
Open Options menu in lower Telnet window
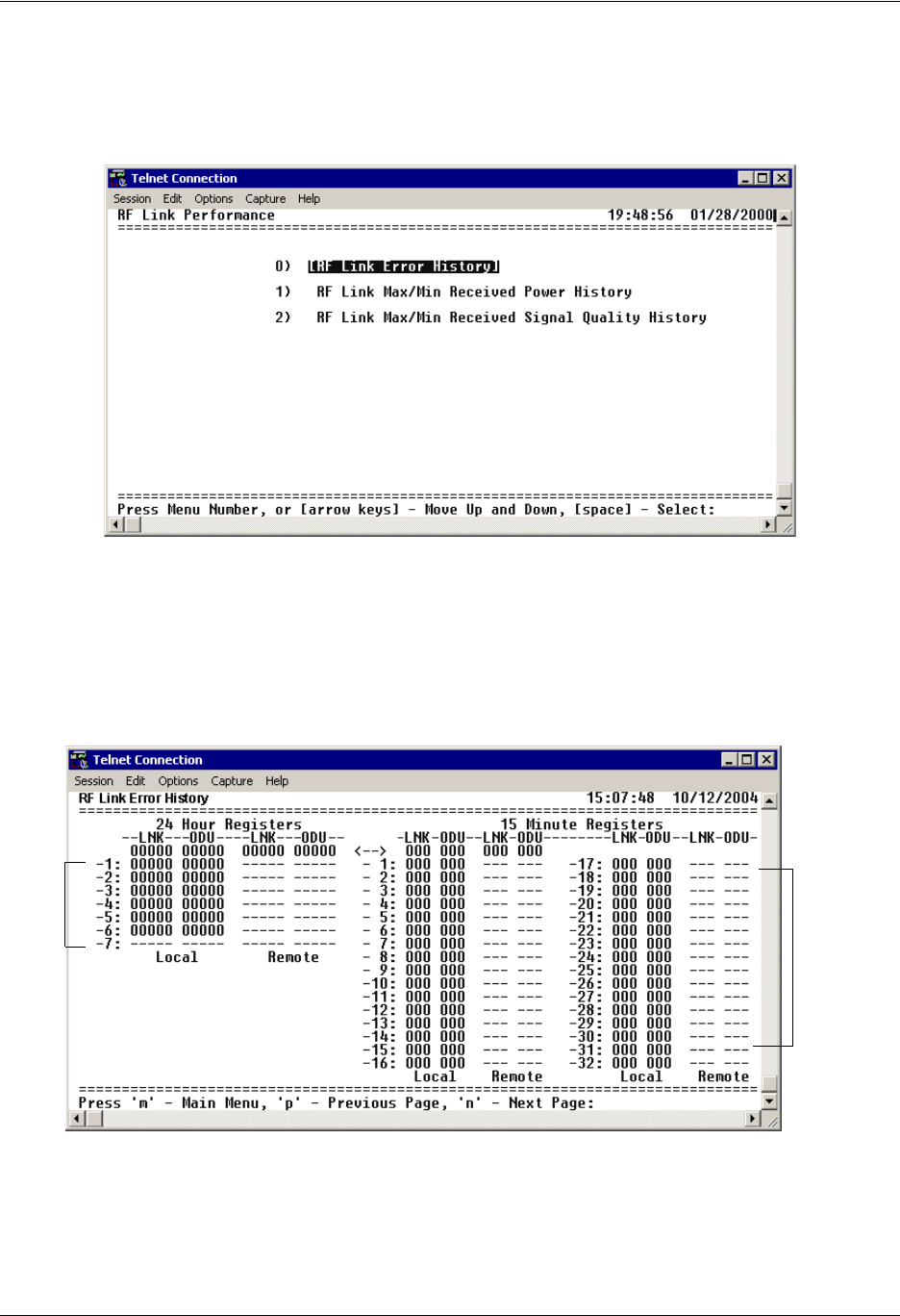pos(178,781)
